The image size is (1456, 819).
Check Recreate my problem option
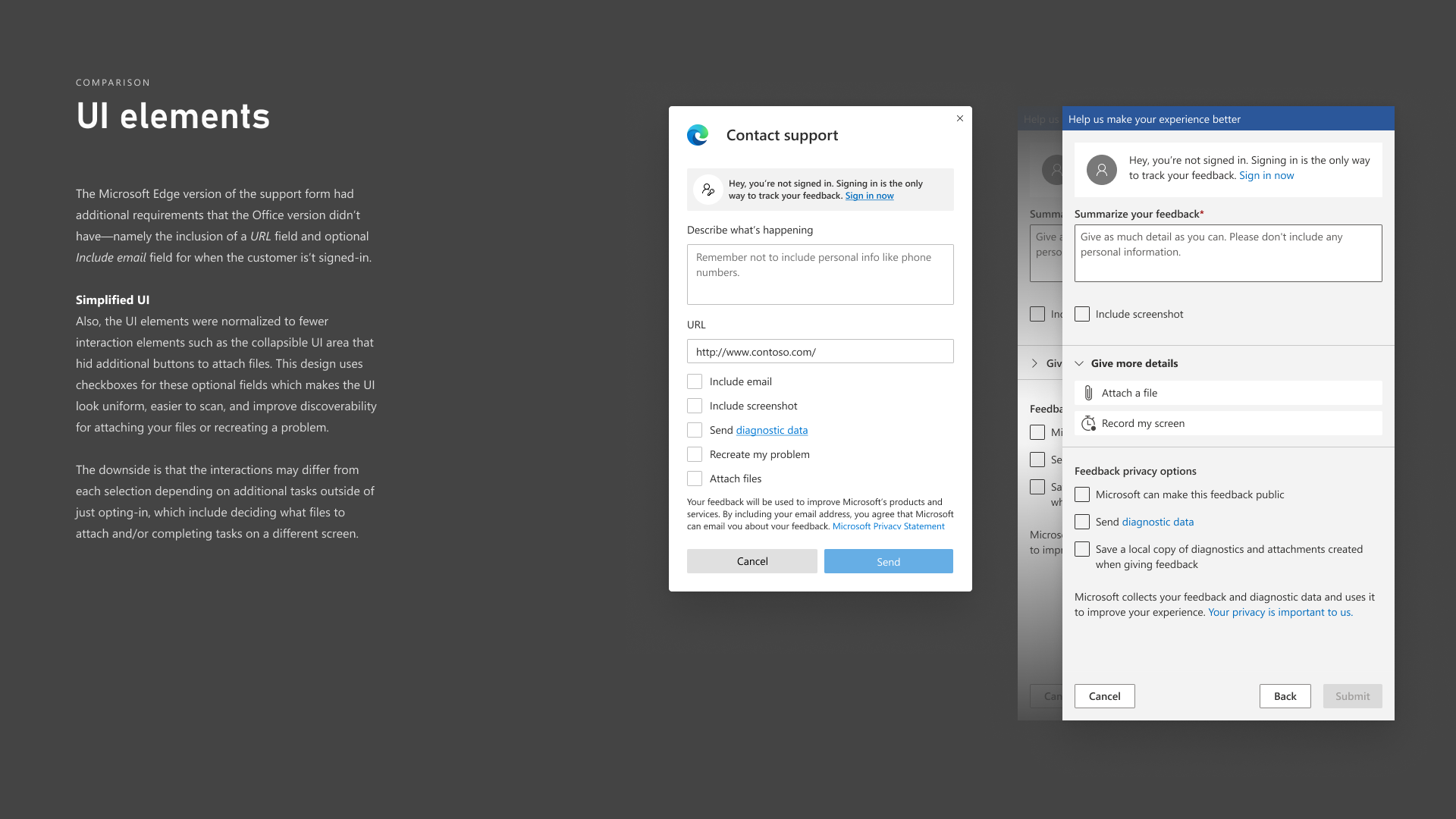click(695, 454)
